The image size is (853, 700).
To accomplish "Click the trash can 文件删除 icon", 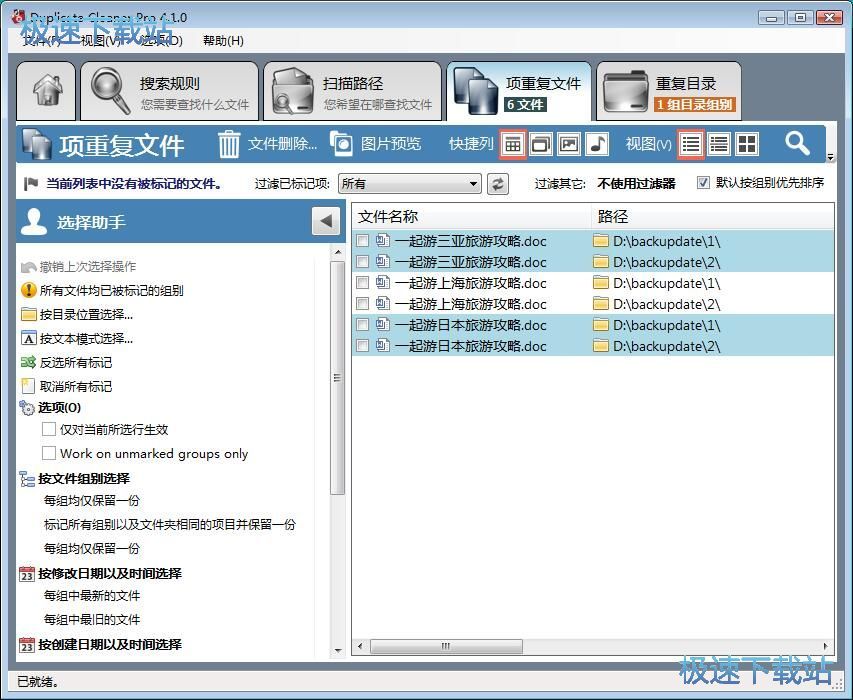I will [x=228, y=144].
